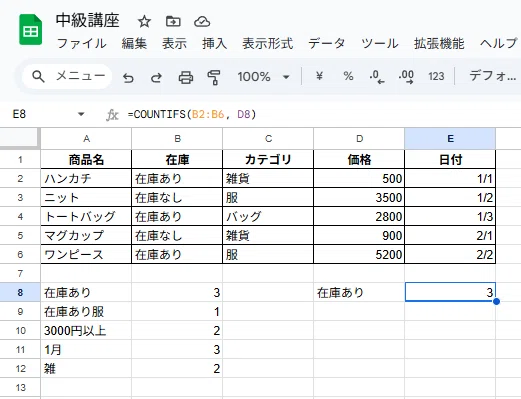This screenshot has height=399, width=521.
Task: Select the 3000円以上 cell
Action: tap(86, 331)
